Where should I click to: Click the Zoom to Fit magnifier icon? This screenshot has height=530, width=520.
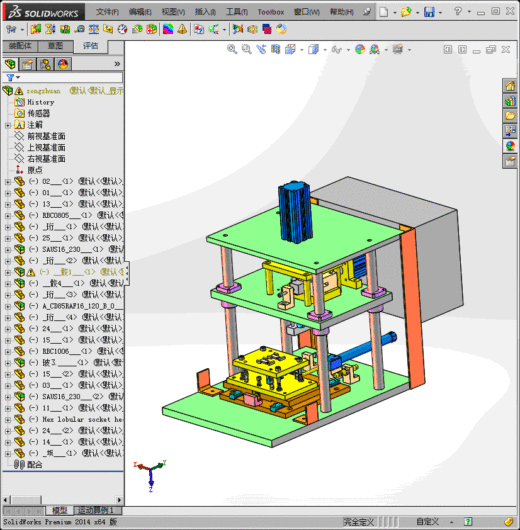tap(232, 49)
